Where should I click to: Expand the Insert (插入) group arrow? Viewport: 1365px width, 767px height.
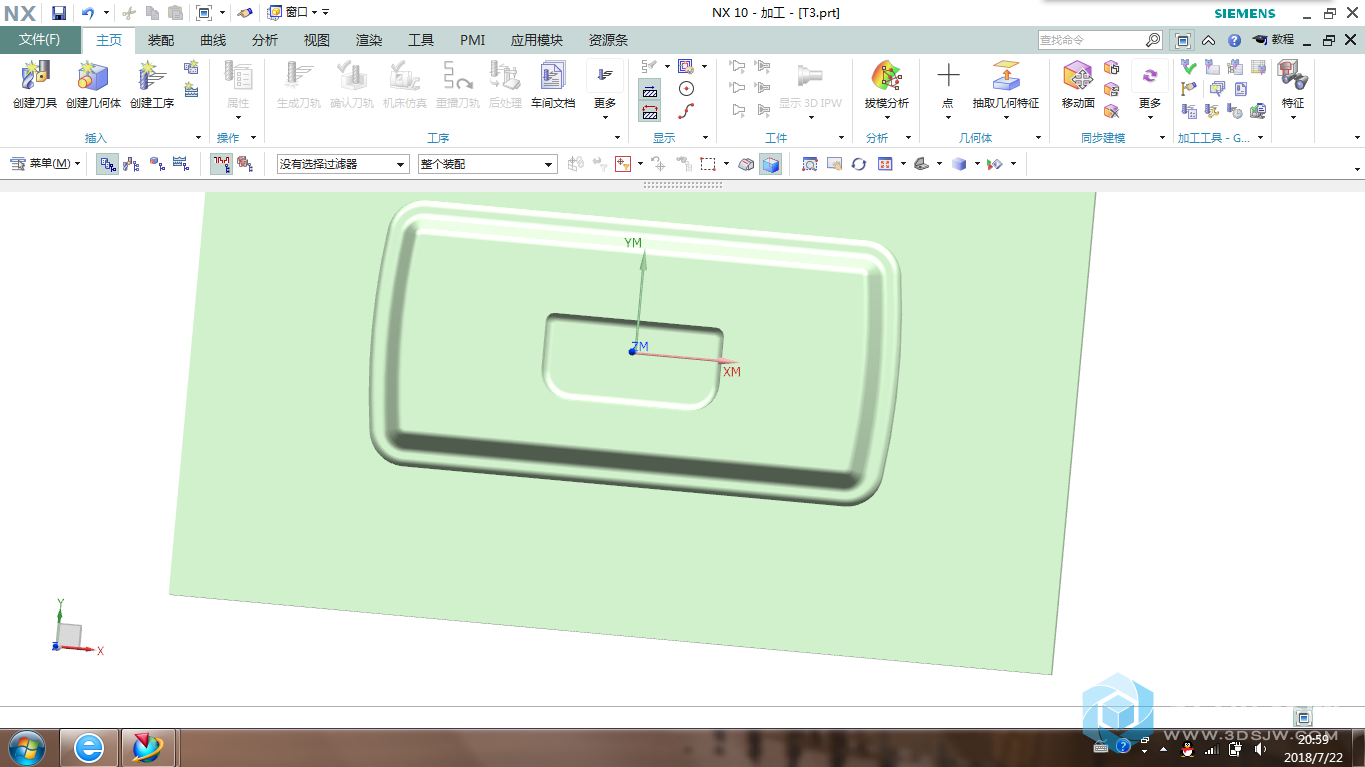(x=198, y=138)
